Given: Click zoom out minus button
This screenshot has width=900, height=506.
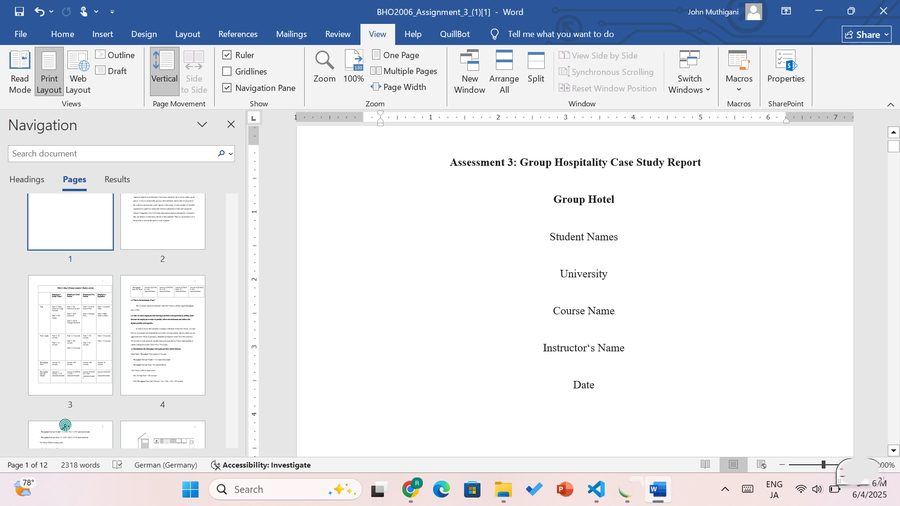Looking at the screenshot, I should click(781, 465).
